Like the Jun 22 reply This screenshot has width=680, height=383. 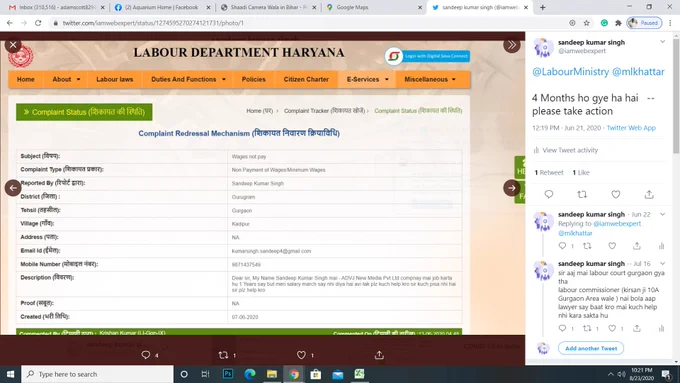pyautogui.click(x=612, y=246)
